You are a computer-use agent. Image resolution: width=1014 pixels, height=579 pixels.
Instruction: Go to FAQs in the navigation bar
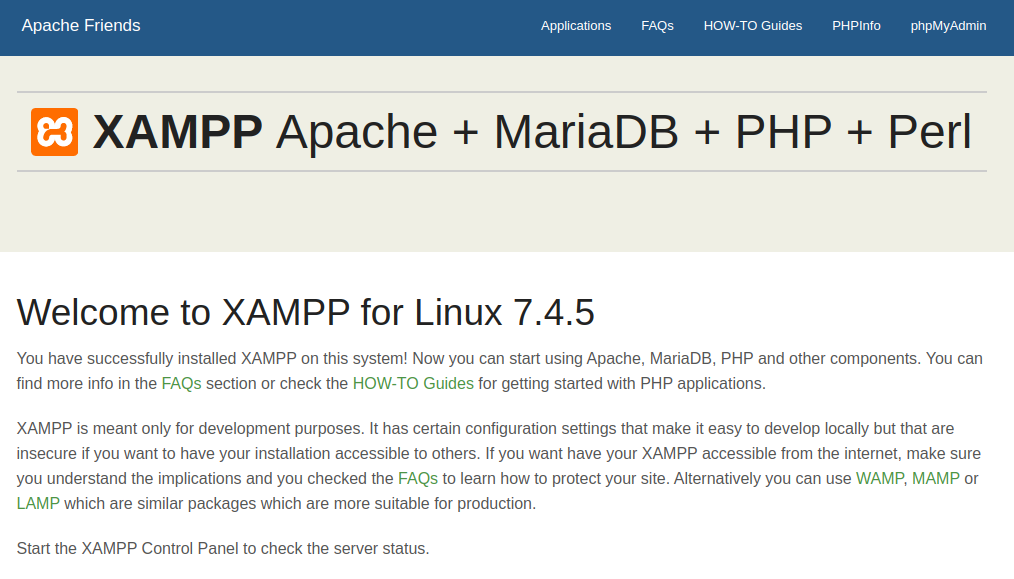[657, 26]
